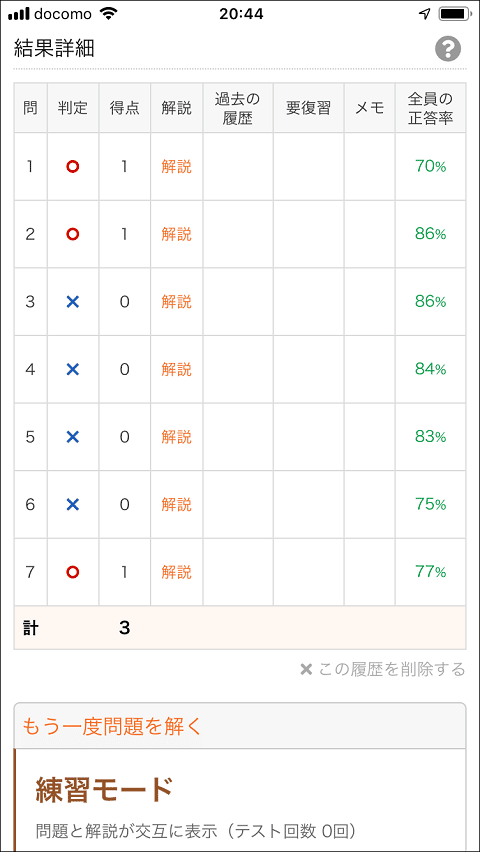Click the blue X mark for question 6
This screenshot has width=480, height=852.
click(73, 505)
